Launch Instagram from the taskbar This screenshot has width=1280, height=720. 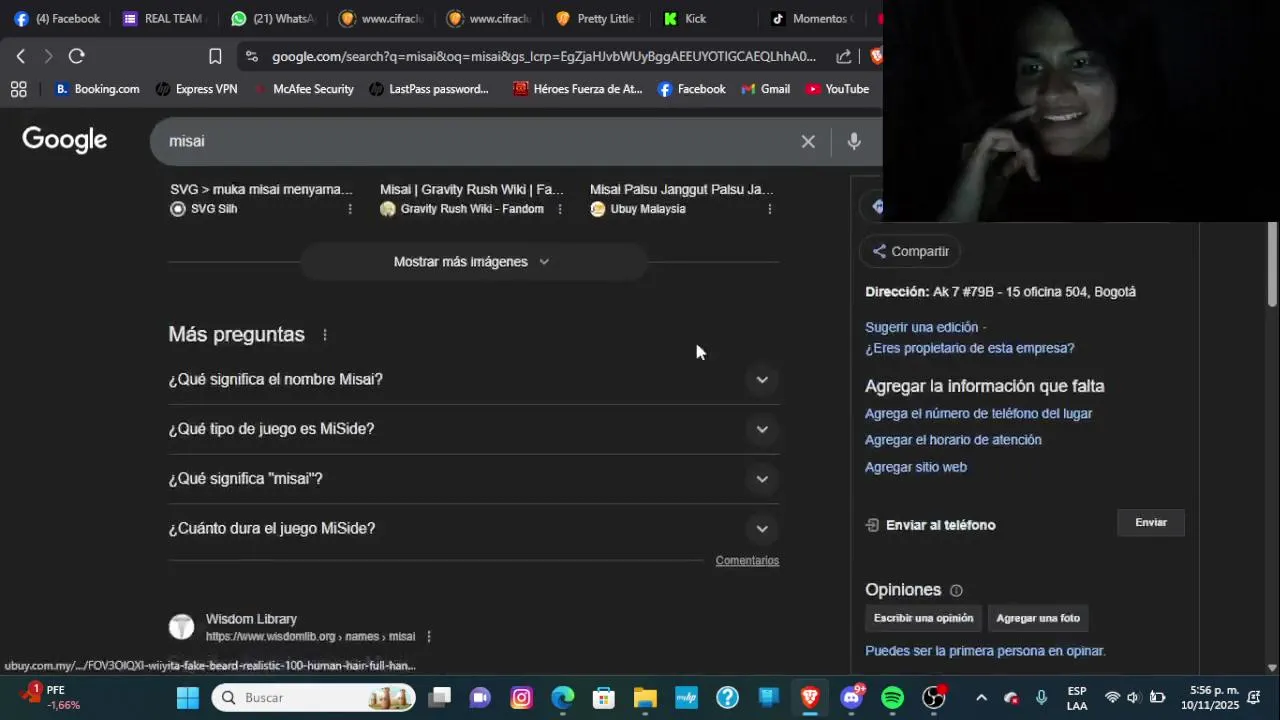(522, 697)
